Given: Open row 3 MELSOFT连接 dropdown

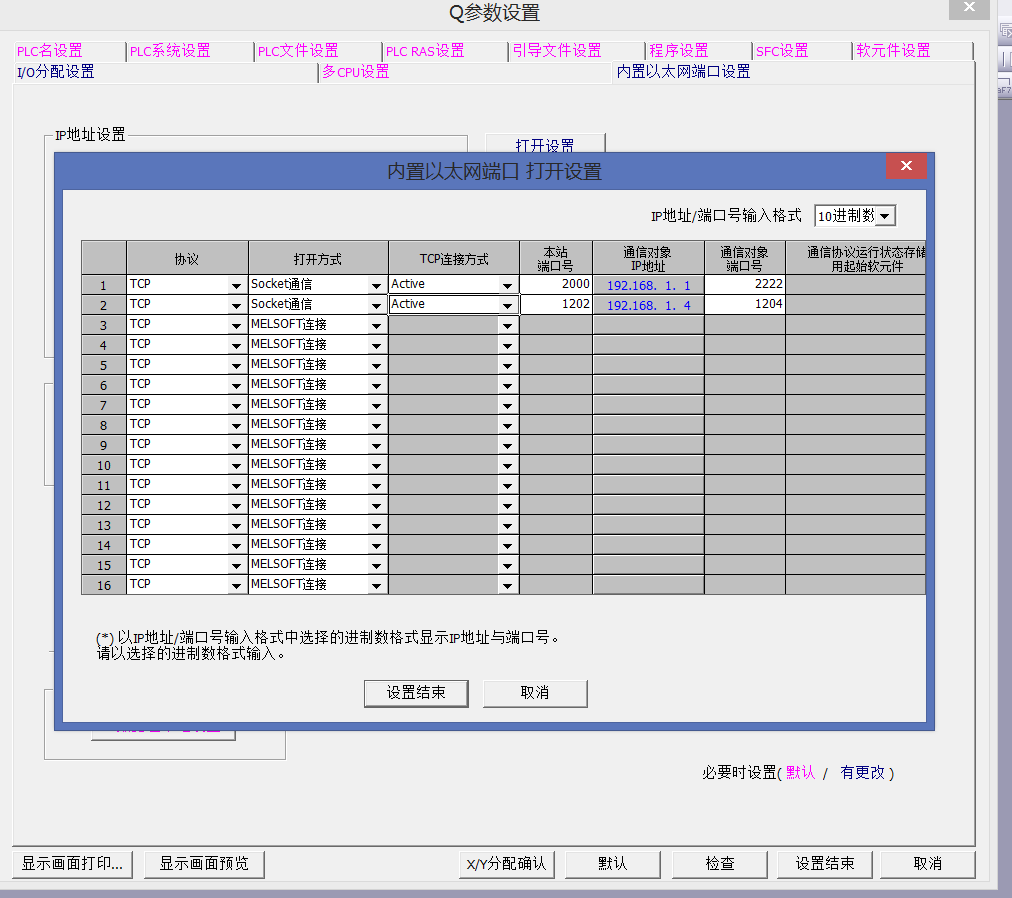Looking at the screenshot, I should (x=376, y=325).
